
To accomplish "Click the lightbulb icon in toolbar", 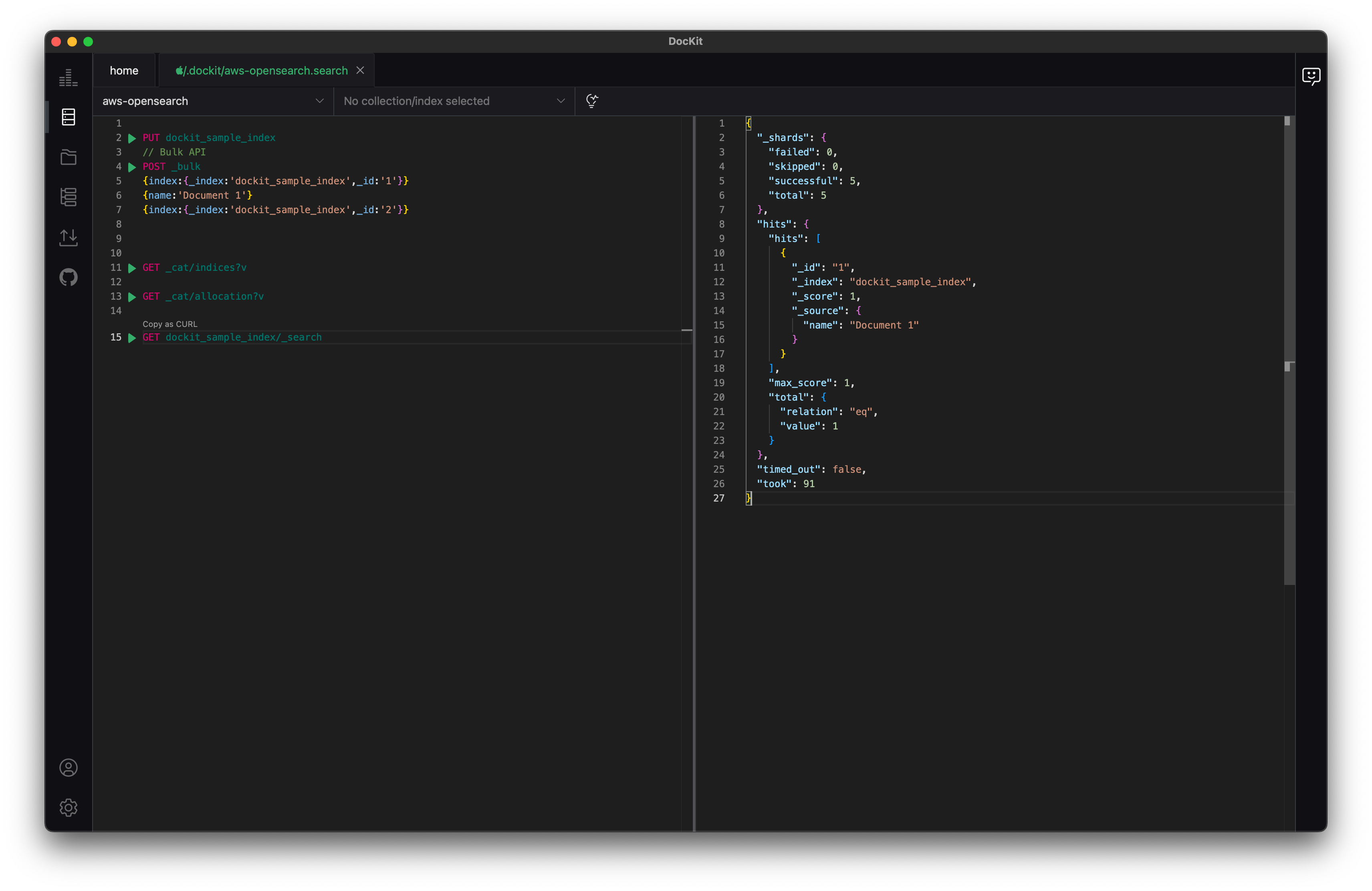I will [591, 101].
